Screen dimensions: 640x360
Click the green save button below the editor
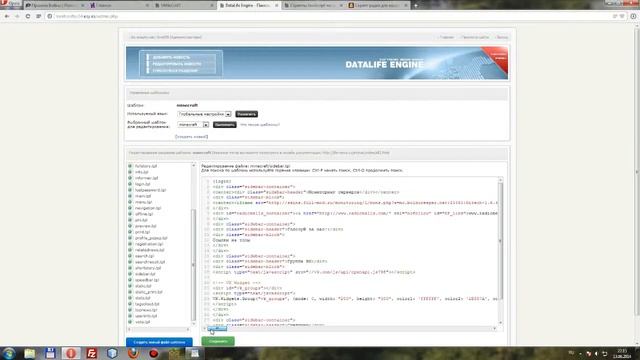[x=218, y=341]
